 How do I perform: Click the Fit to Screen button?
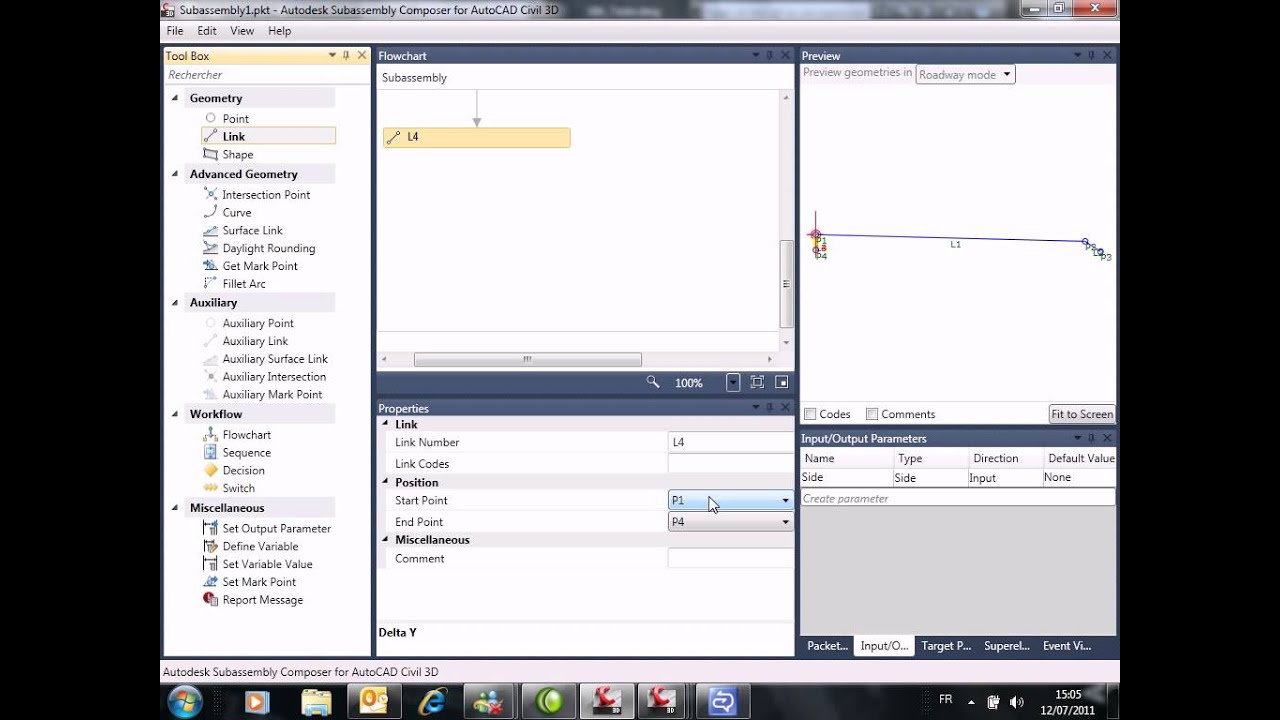pos(1082,414)
